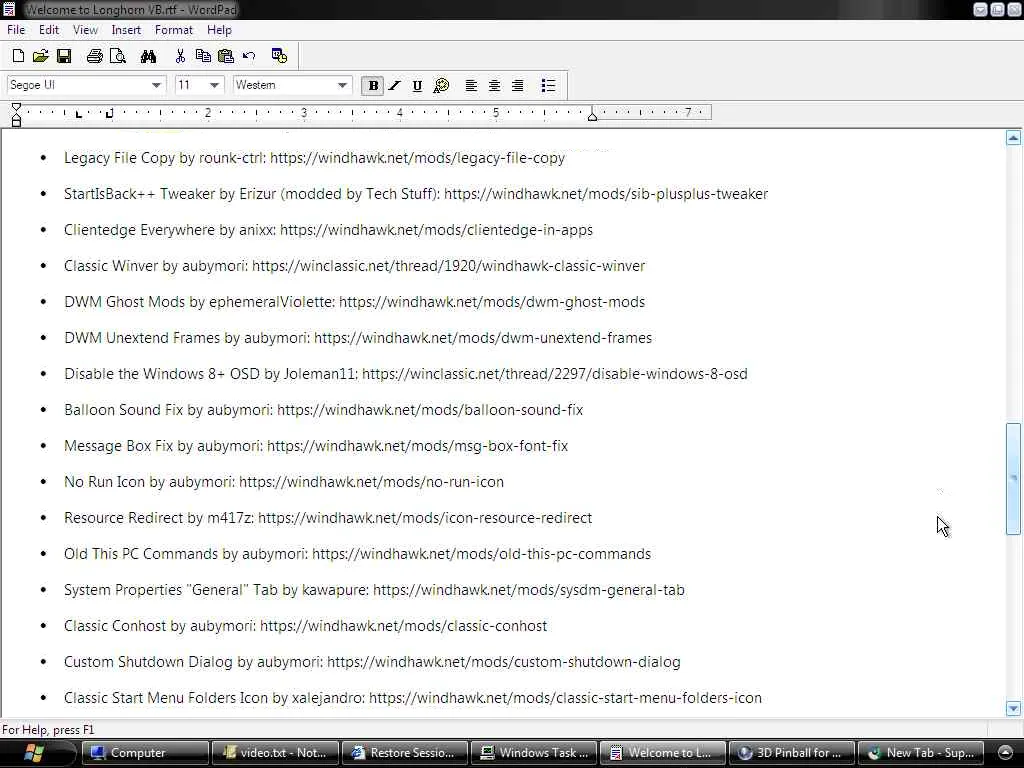Click the Windows Start orb
Image resolution: width=1024 pixels, height=768 pixels.
pos(33,752)
